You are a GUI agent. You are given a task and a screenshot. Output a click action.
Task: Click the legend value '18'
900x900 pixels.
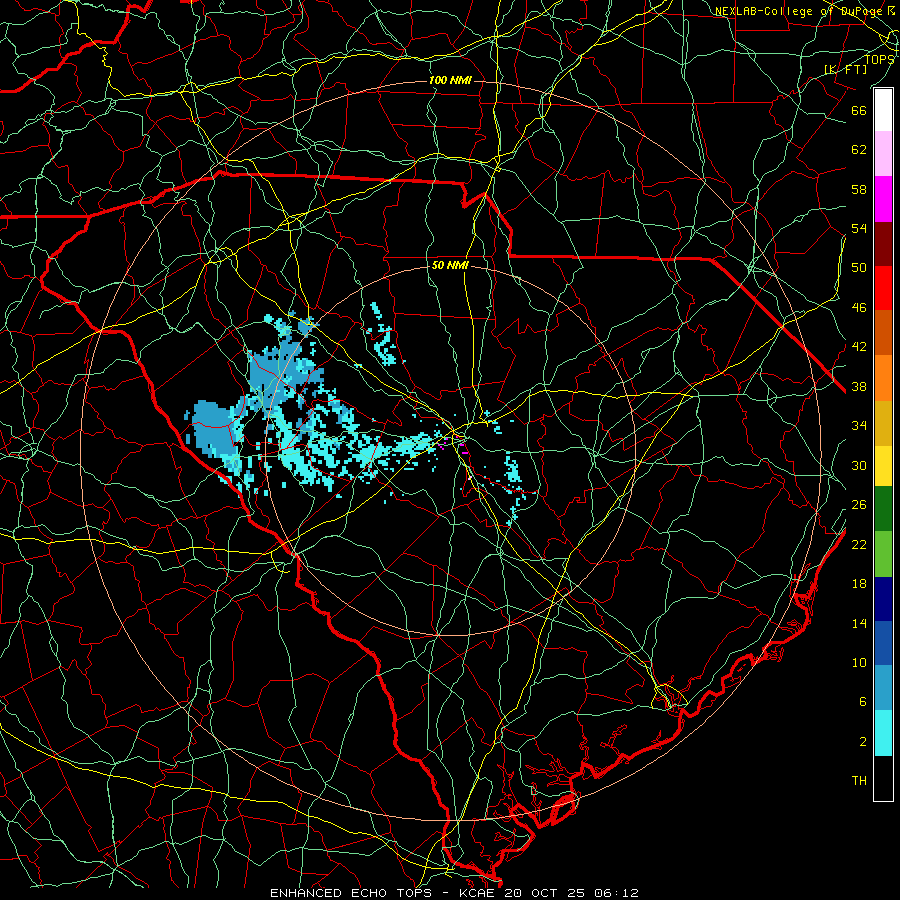859,584
